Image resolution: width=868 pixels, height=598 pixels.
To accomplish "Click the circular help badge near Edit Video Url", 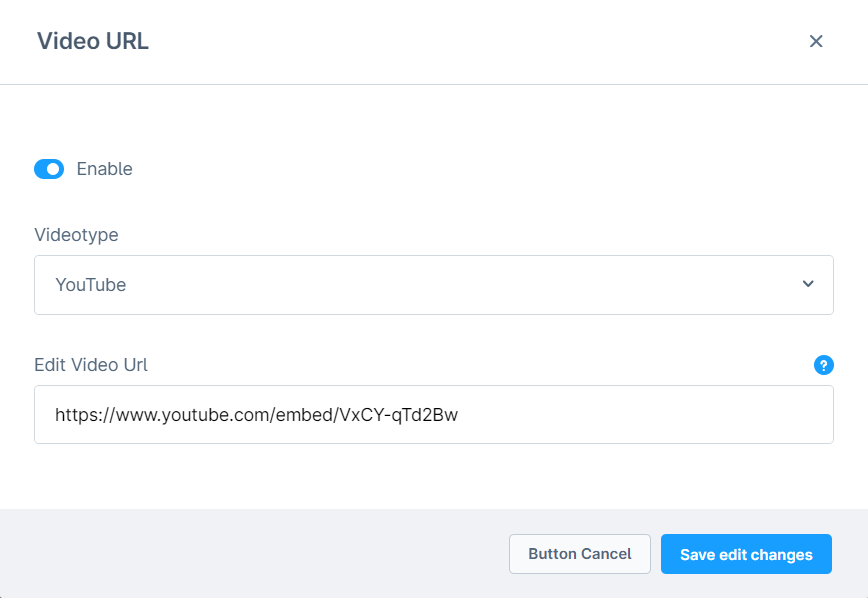I will point(823,365).
